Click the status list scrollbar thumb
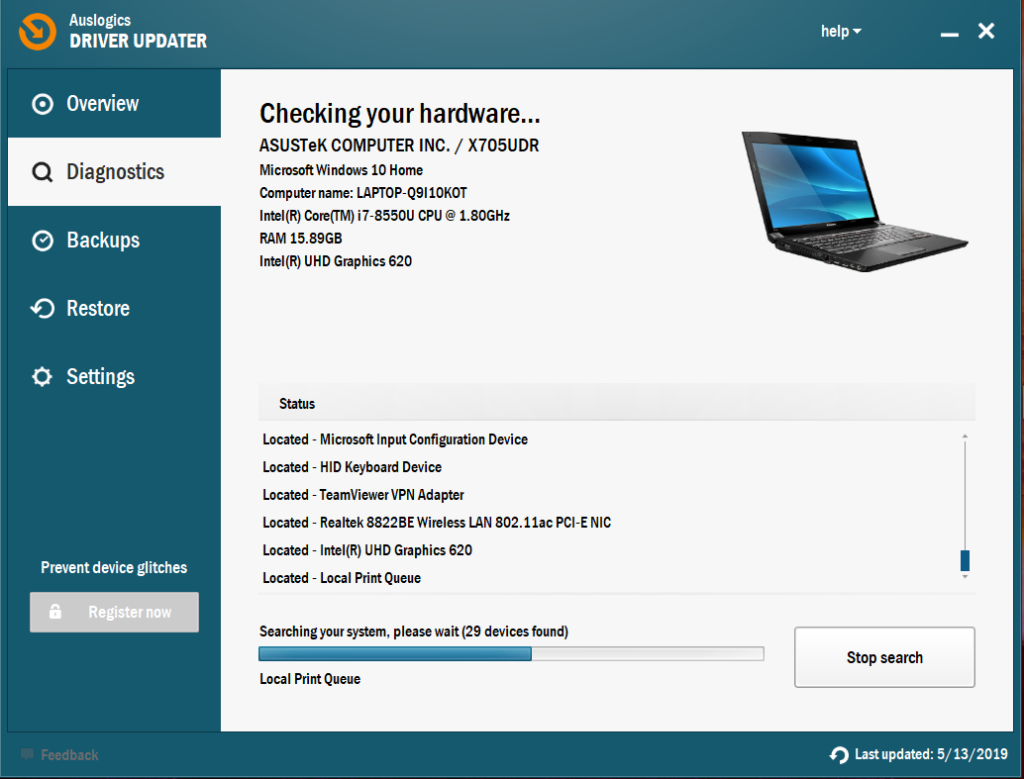1024x779 pixels. [964, 561]
